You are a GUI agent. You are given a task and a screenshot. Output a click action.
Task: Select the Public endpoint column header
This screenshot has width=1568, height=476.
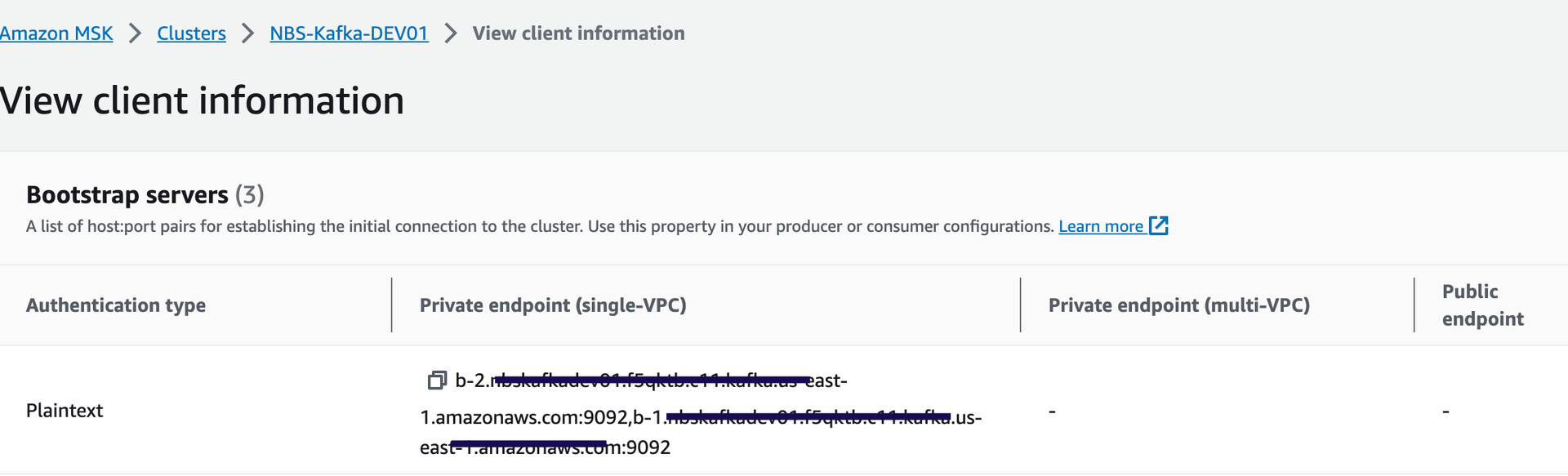coord(1482,305)
